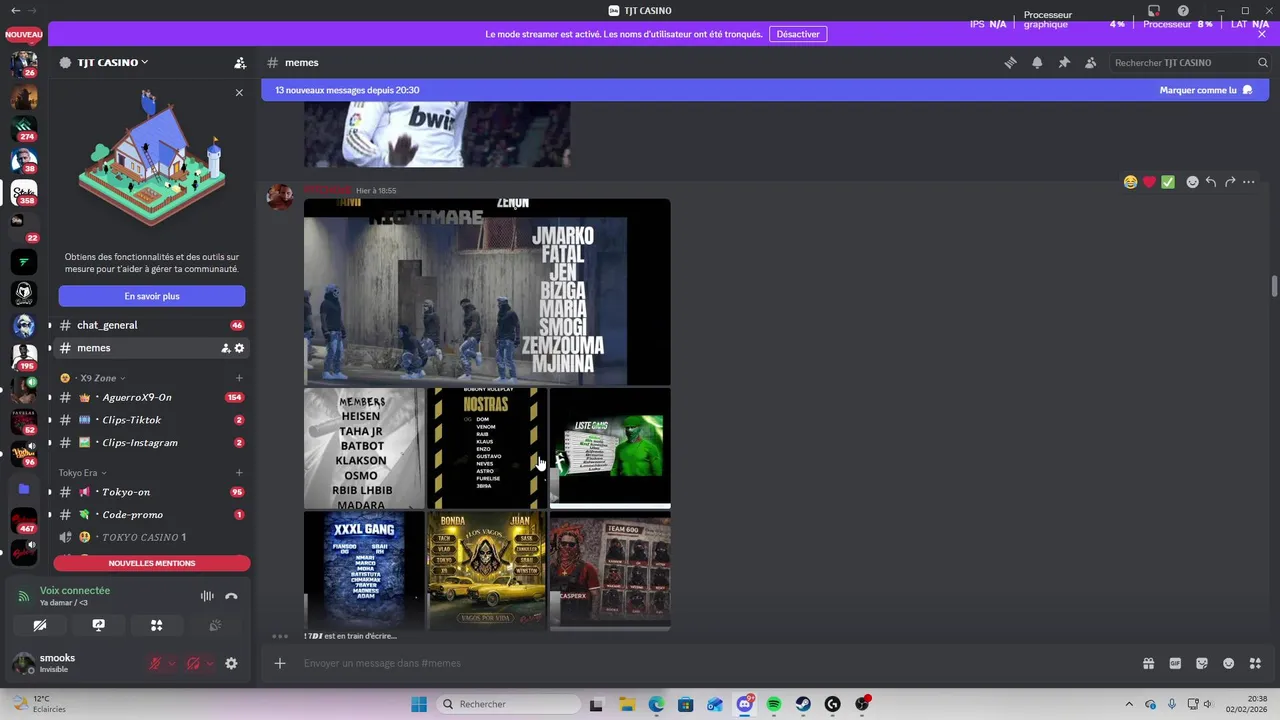1280x720 pixels.
Task: Undeafen the headphones in user panel
Action: 193,663
